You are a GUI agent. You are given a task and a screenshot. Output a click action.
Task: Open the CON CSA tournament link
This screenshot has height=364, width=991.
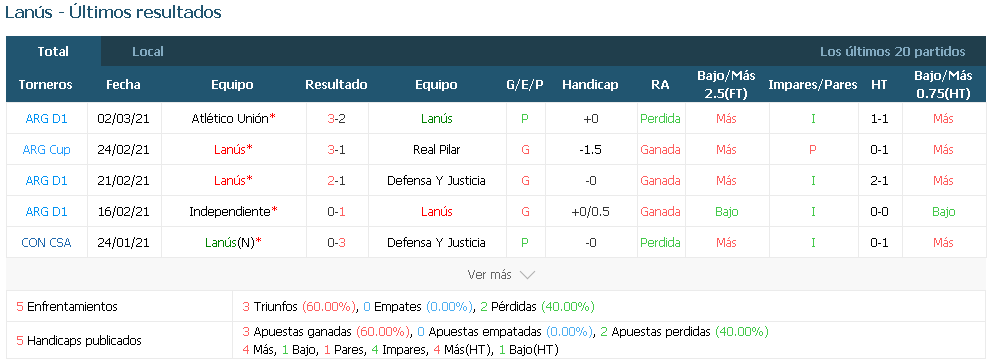tap(46, 242)
